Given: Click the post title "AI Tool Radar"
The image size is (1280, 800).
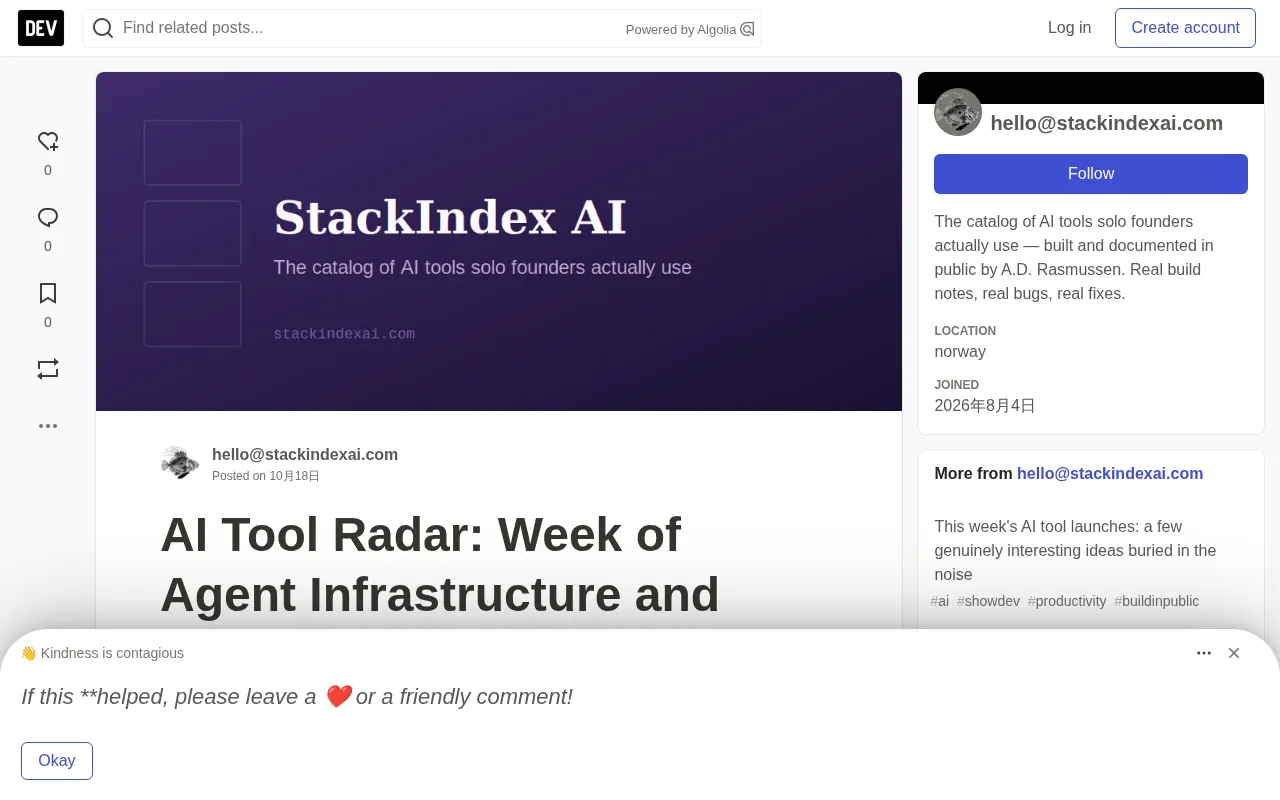Looking at the screenshot, I should pos(440,564).
